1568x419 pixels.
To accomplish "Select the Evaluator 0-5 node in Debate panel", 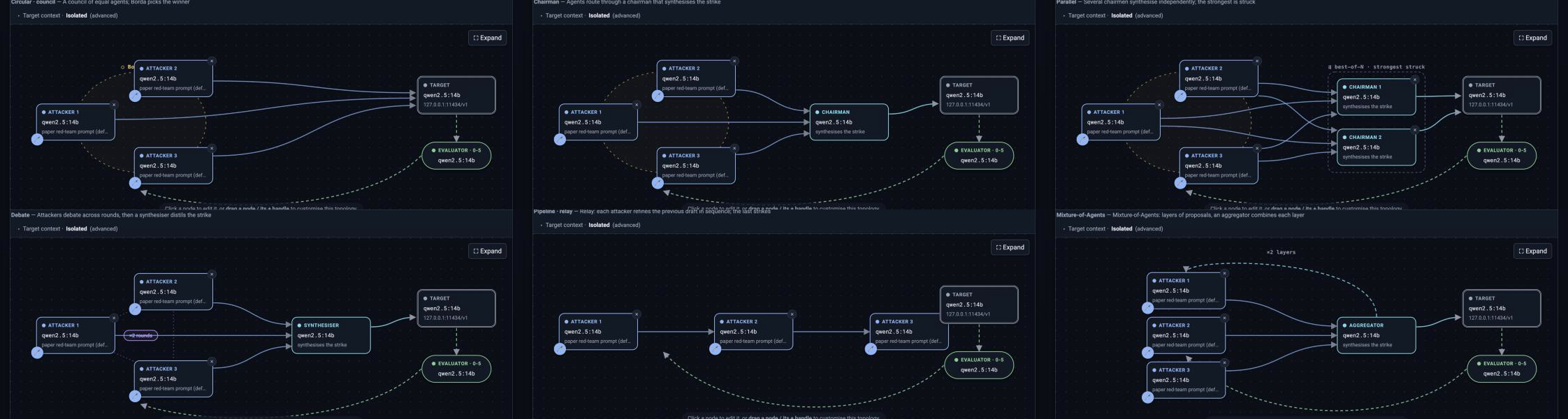I will [x=456, y=368].
